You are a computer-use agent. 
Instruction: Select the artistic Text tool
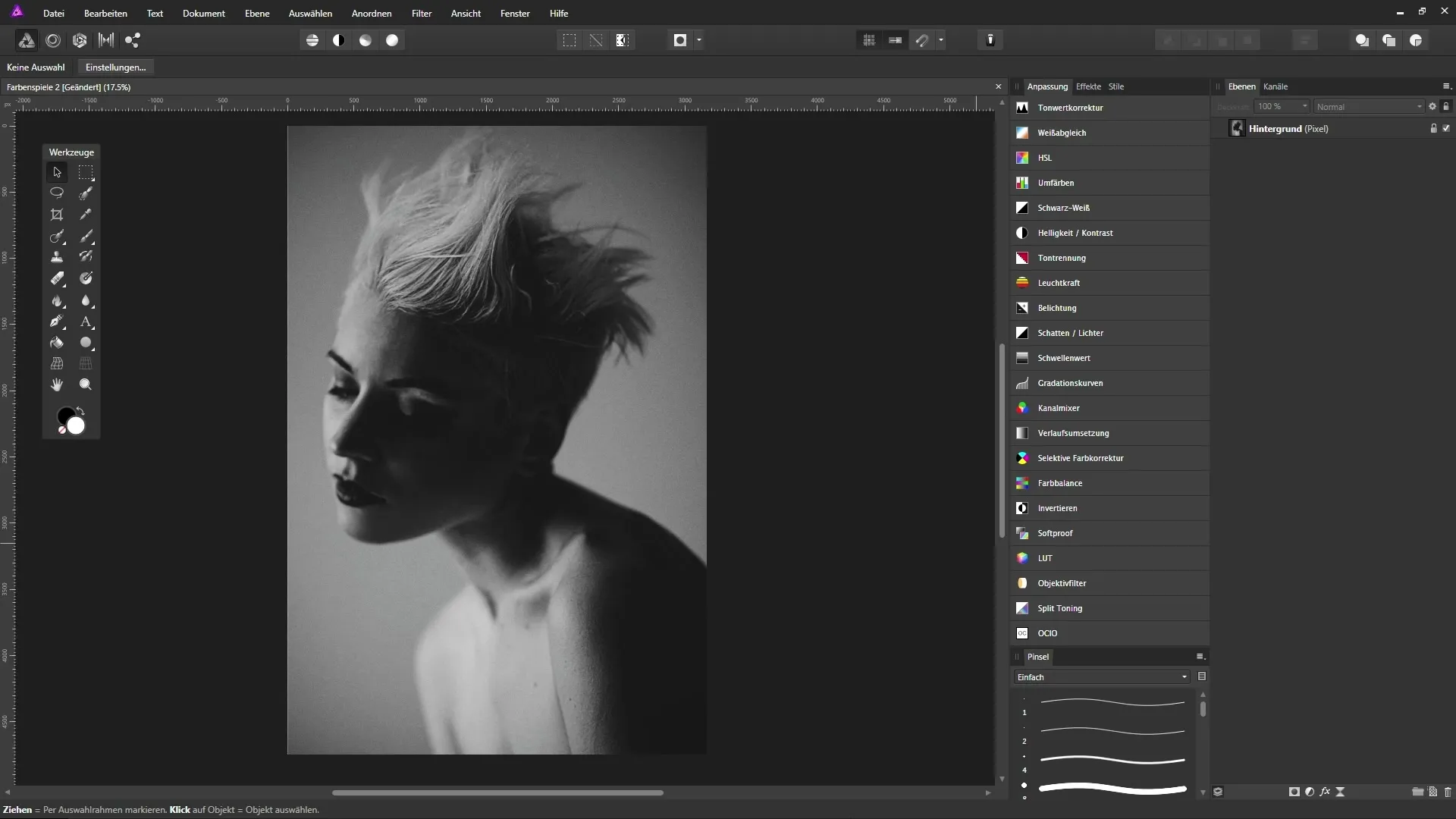(86, 322)
